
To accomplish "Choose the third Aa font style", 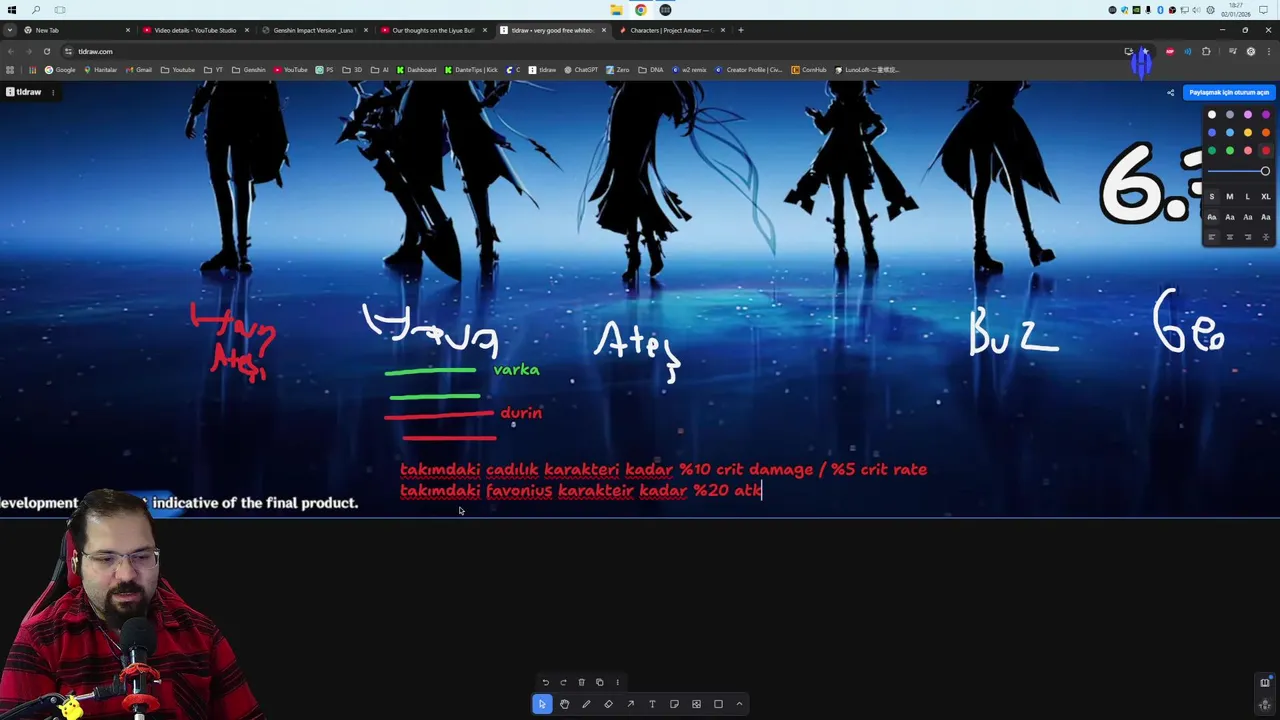I will (1248, 217).
